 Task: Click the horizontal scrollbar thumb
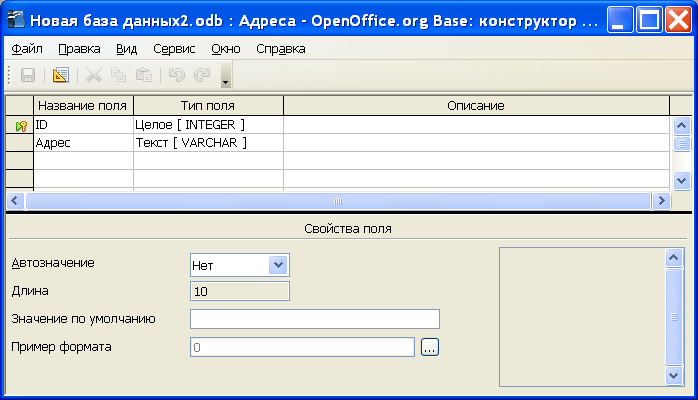click(338, 201)
